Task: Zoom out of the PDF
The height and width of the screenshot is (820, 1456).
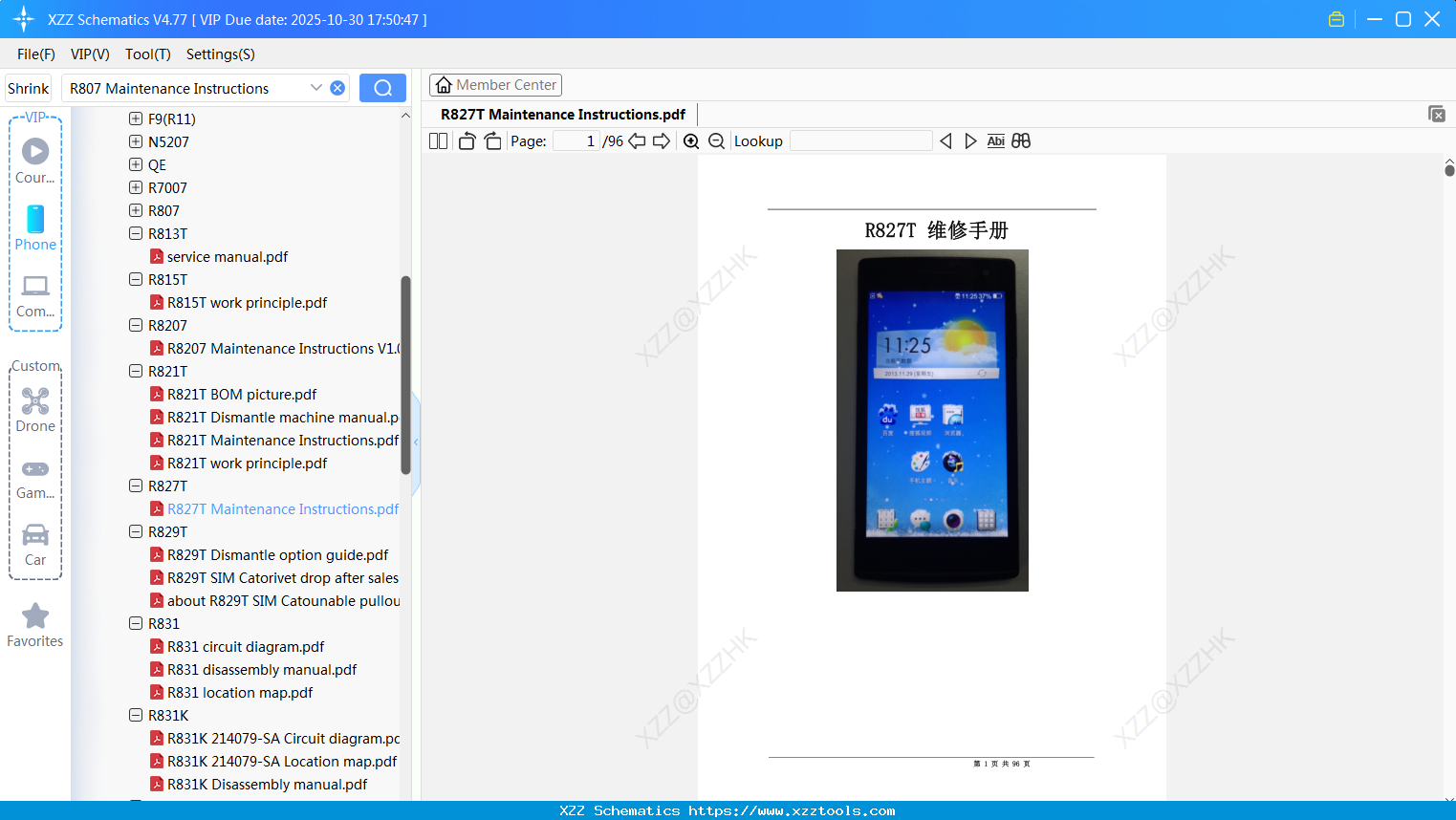Action: [715, 140]
